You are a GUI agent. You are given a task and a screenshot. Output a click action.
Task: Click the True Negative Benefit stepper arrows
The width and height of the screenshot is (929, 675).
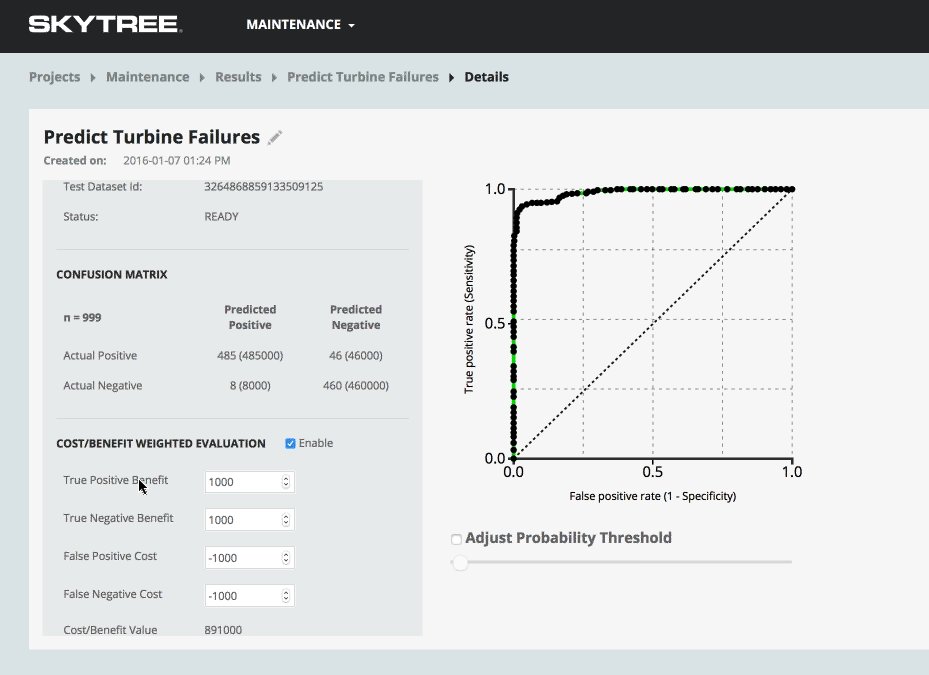tap(286, 520)
